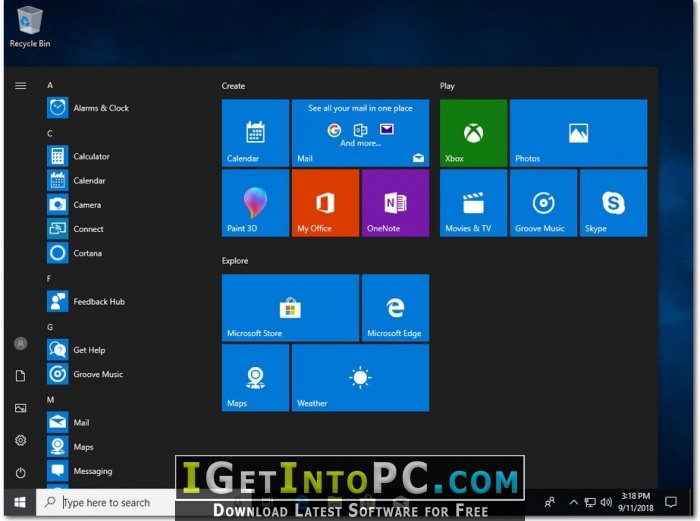The height and width of the screenshot is (521, 700).
Task: Open Documents from Start sidebar
Action: [x=21, y=376]
